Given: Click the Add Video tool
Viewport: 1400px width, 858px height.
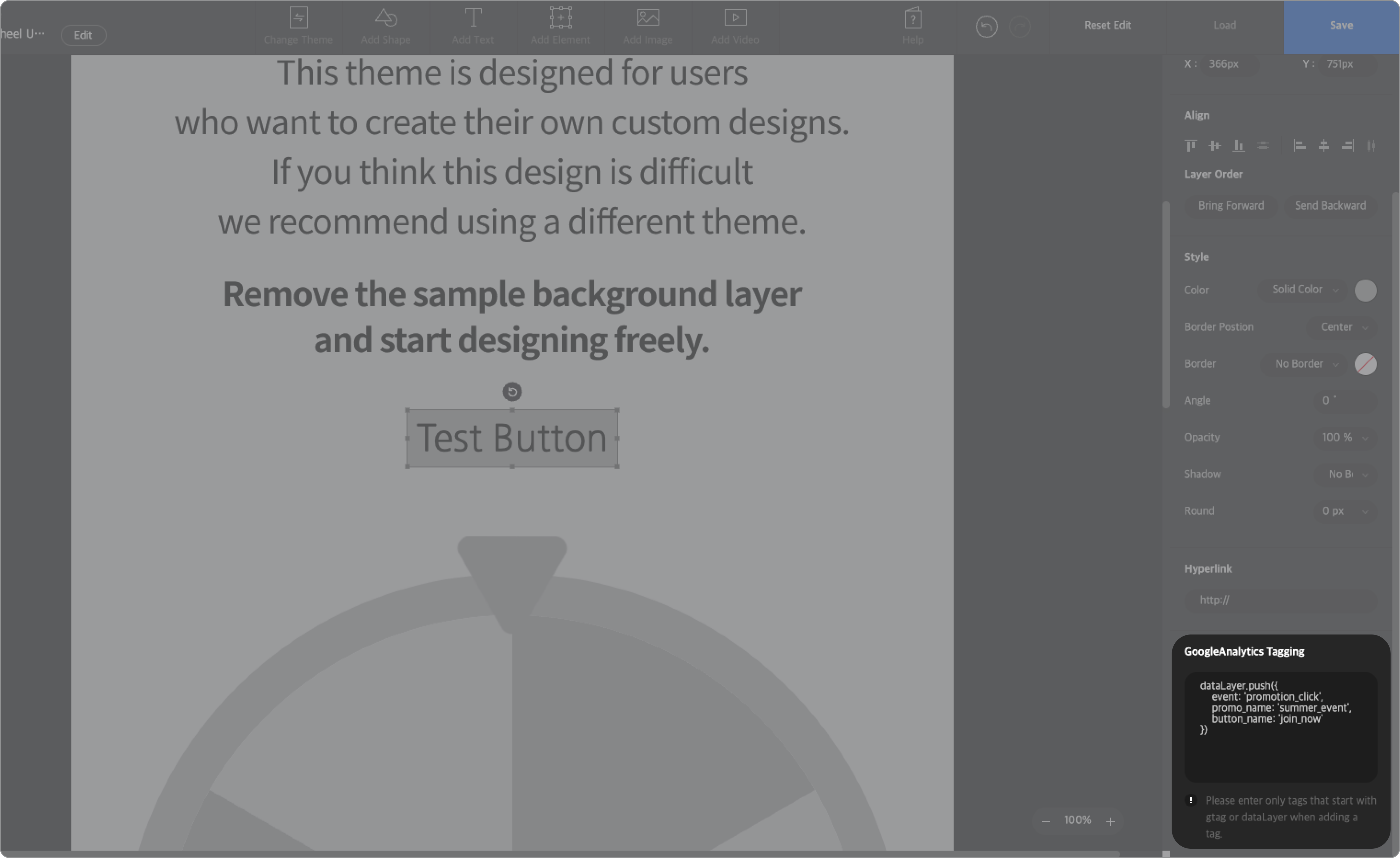Looking at the screenshot, I should tap(735, 26).
